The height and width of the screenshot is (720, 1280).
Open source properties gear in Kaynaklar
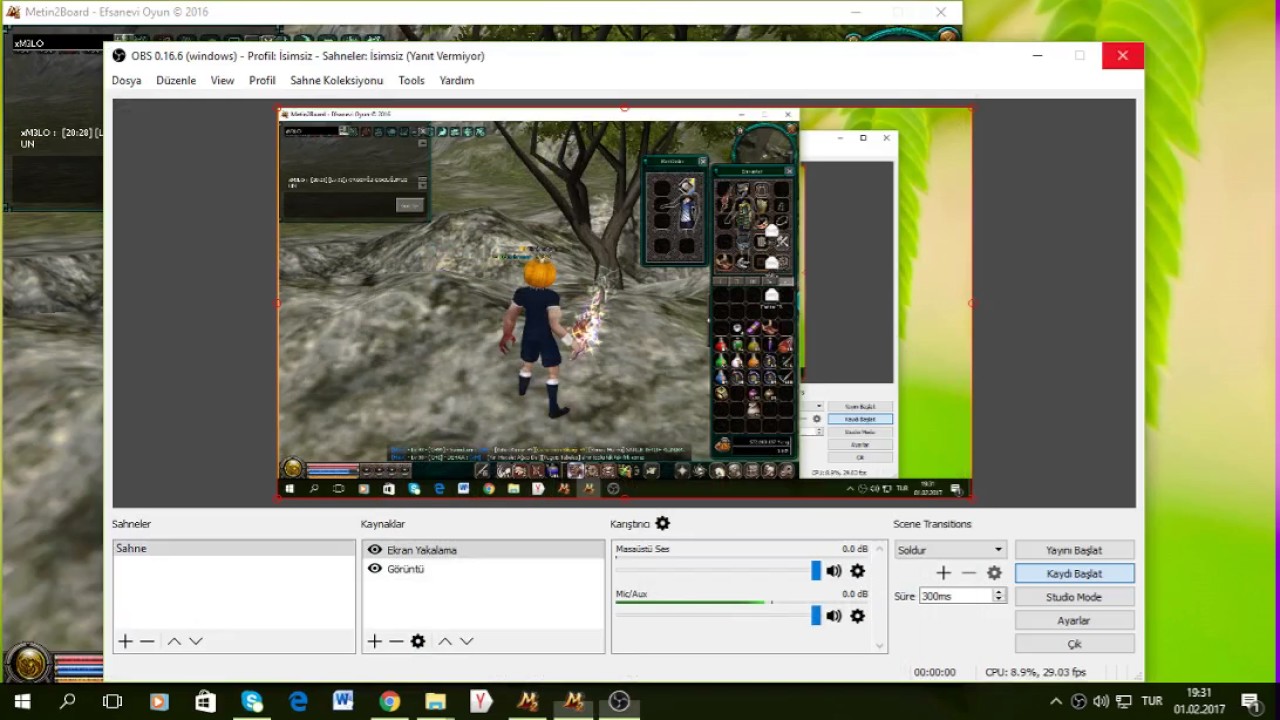(x=418, y=641)
